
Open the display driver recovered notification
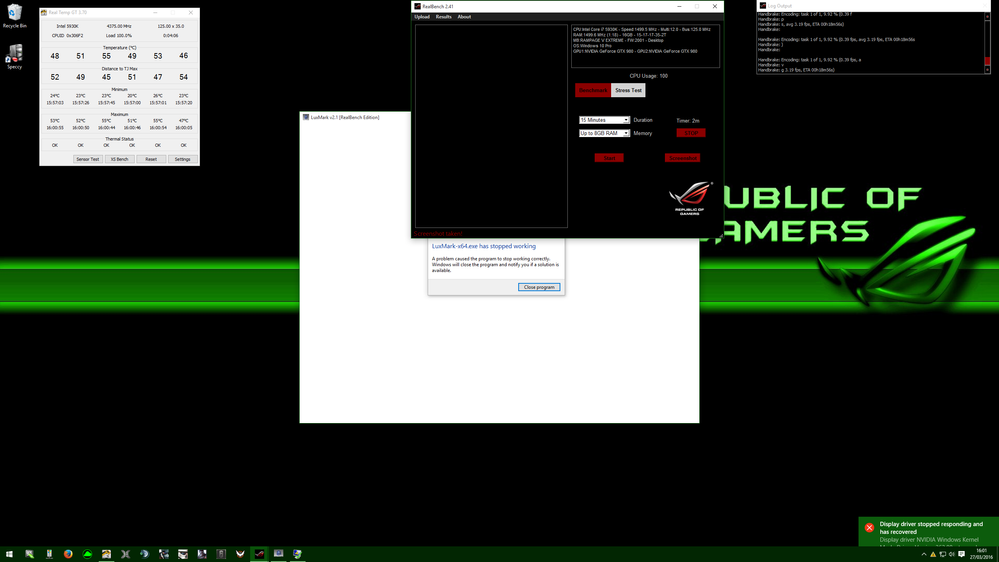tap(929, 531)
